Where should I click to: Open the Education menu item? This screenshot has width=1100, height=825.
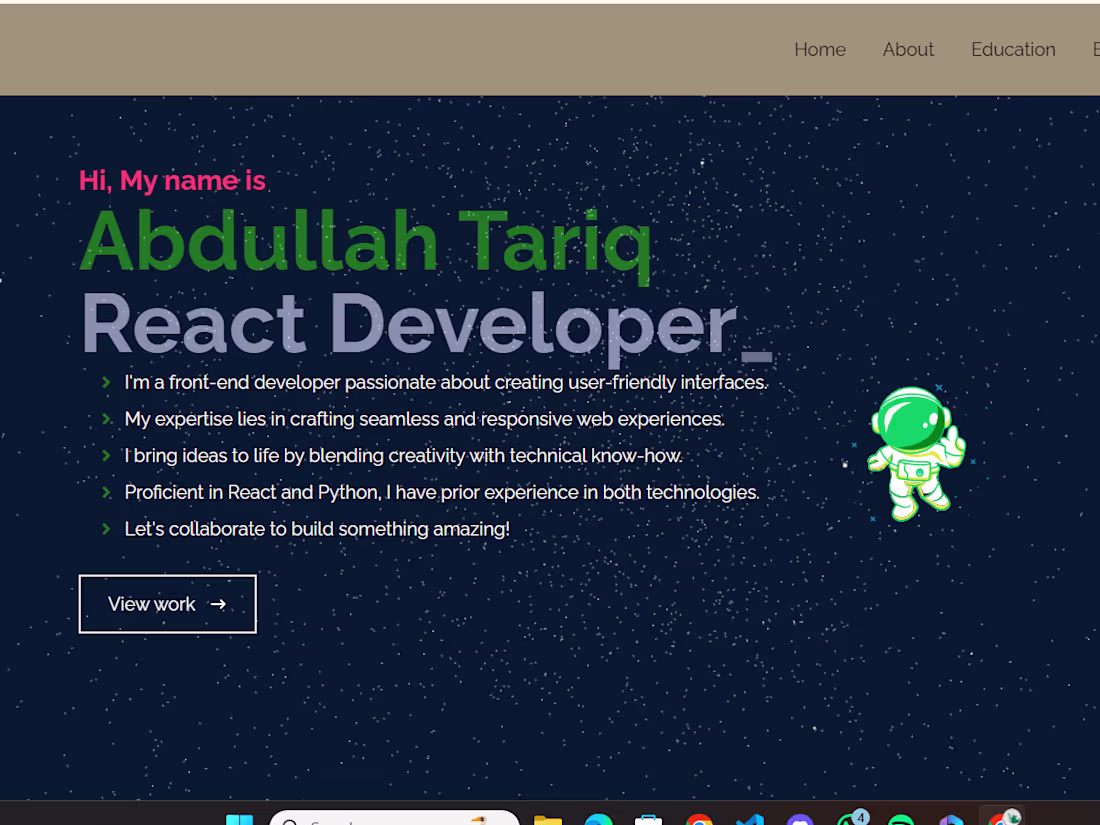pyautogui.click(x=1013, y=50)
